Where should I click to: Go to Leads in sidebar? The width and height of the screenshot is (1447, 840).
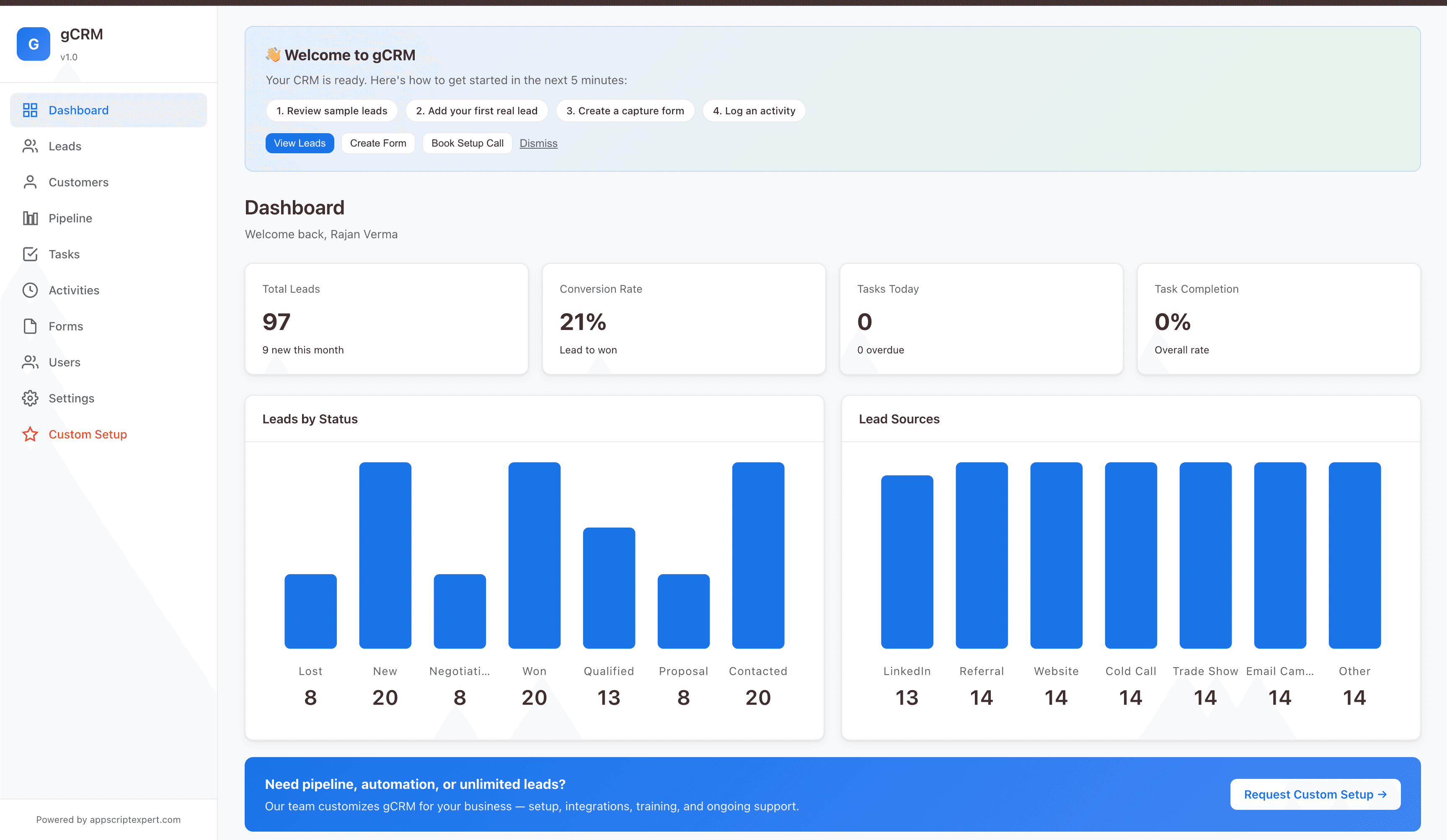[109, 146]
